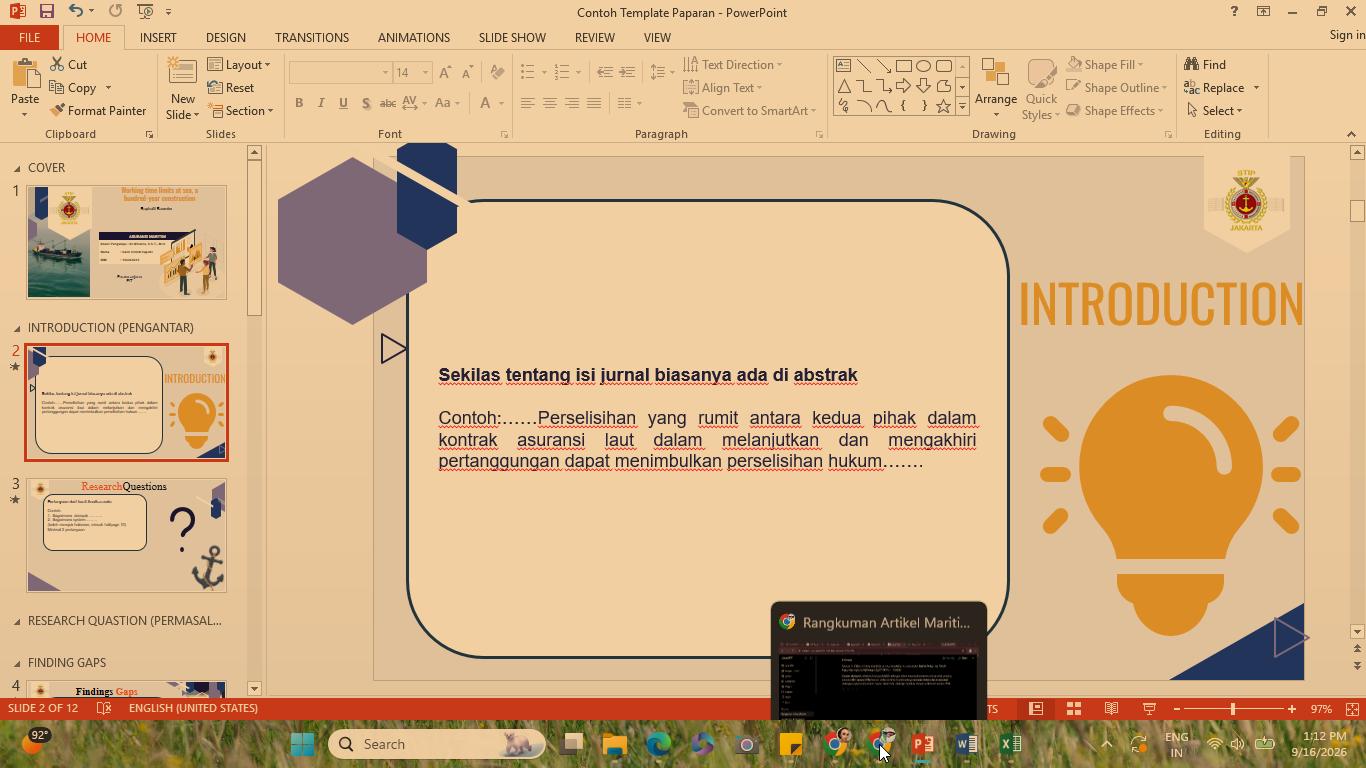Click the Reset slide button
This screenshot has width=1366, height=768.
(231, 87)
